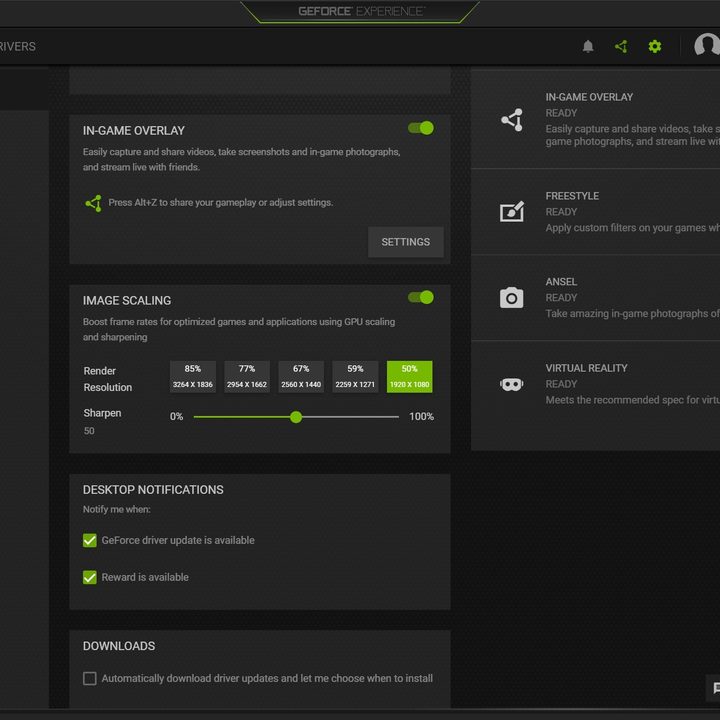Open the feedback chat icon at bottom right
The width and height of the screenshot is (720, 720).
pyautogui.click(x=714, y=688)
